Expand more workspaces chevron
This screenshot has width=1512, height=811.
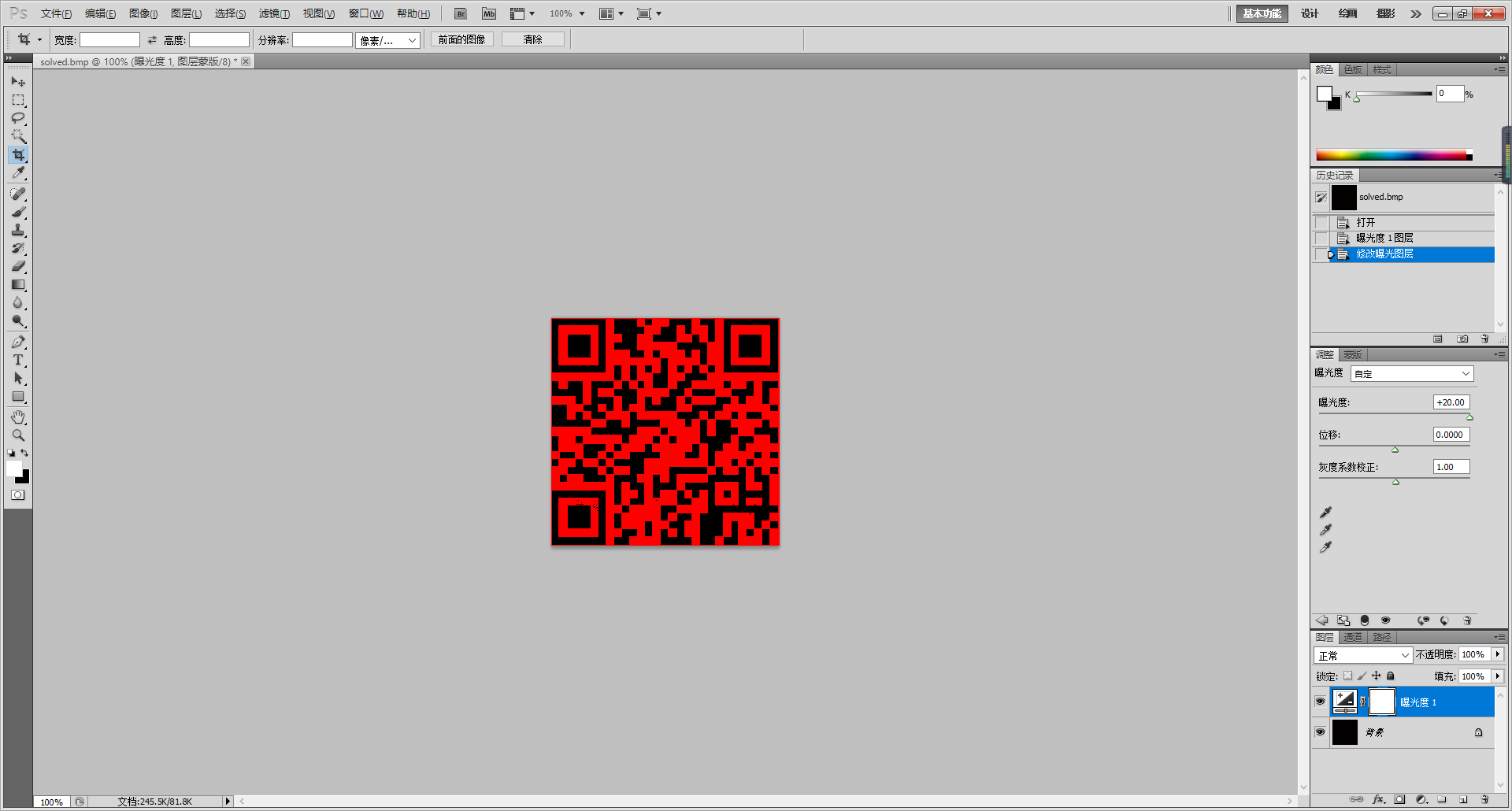[x=1416, y=13]
